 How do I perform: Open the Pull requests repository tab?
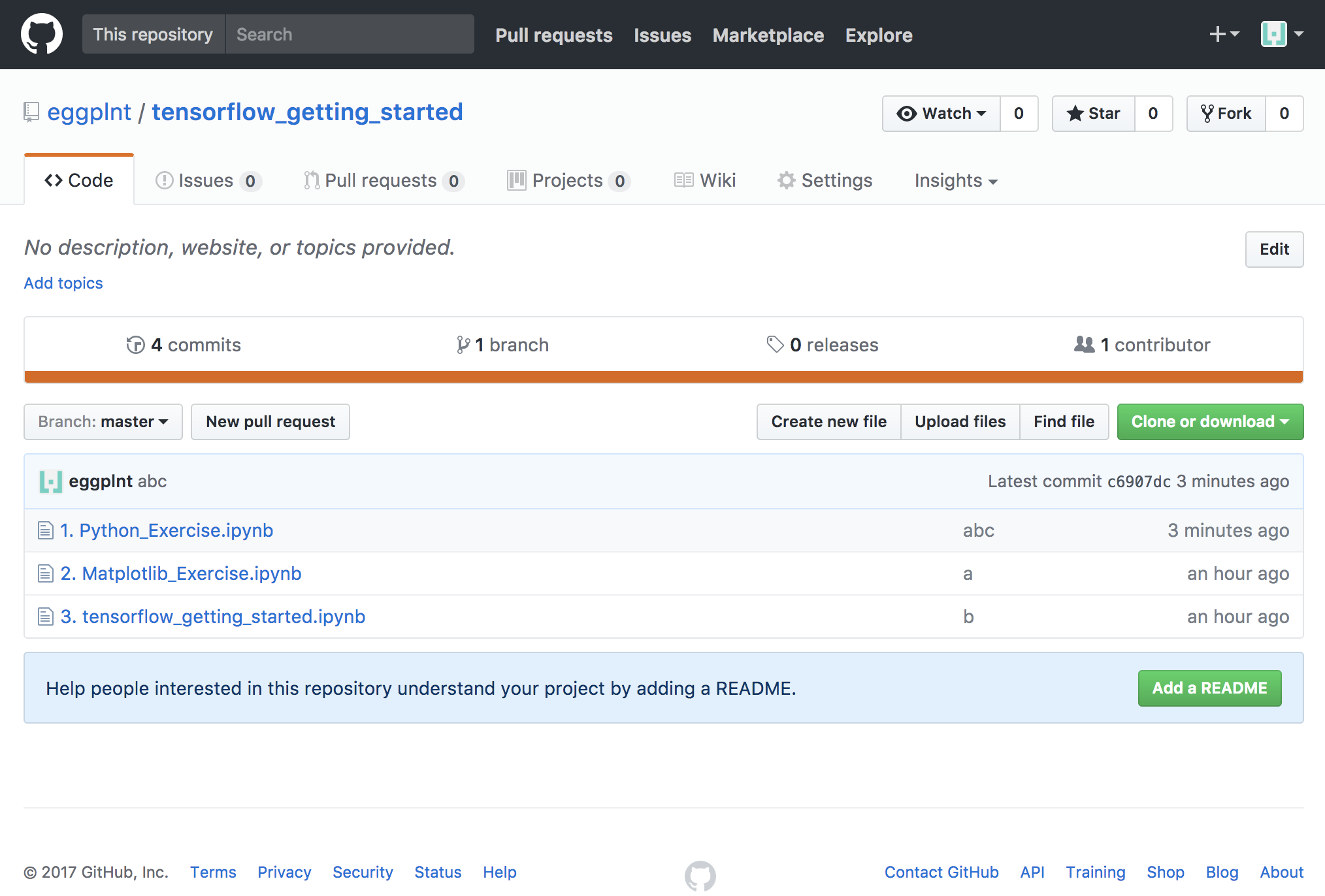tap(384, 180)
